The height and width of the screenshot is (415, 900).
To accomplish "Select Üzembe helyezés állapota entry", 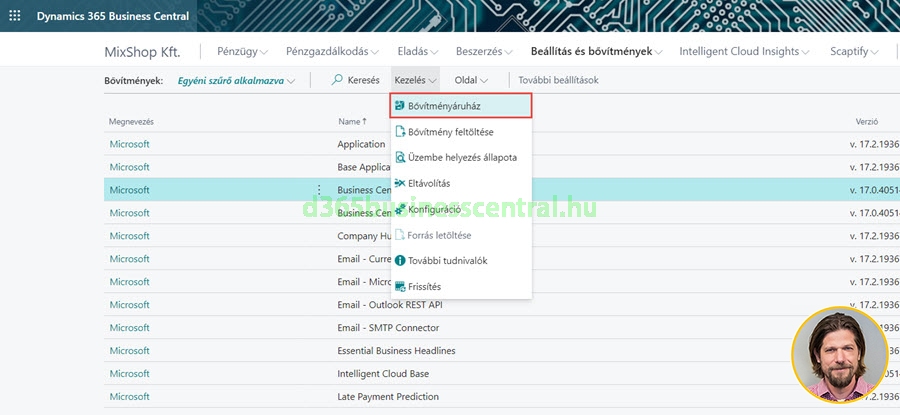I will [x=461, y=157].
